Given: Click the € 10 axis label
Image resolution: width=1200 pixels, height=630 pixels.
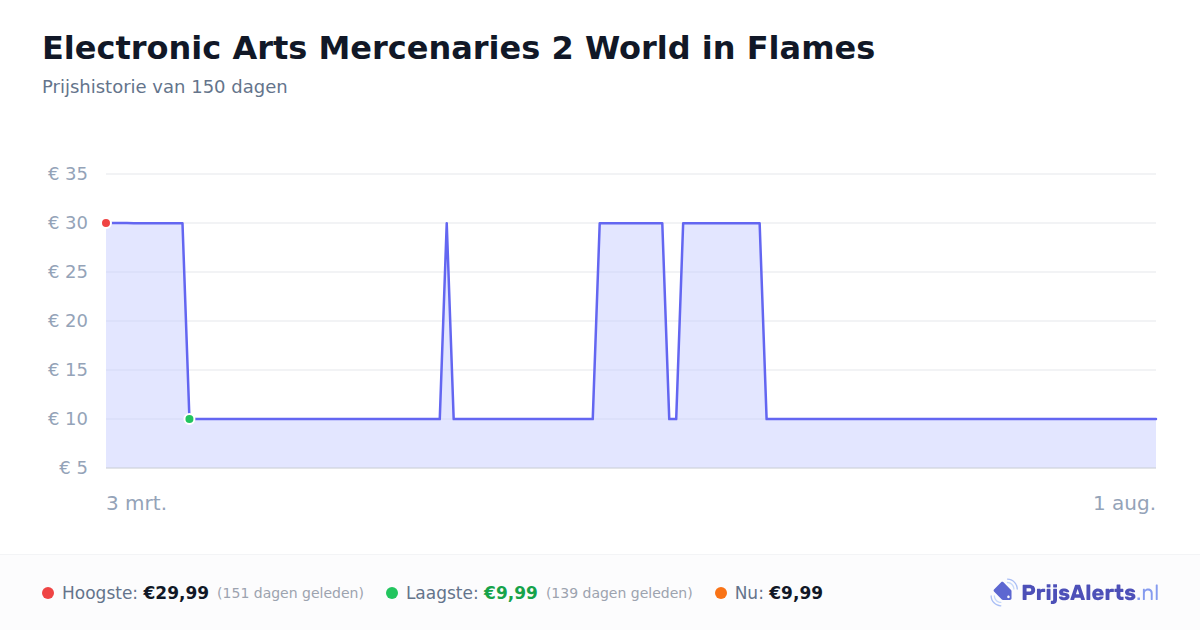Looking at the screenshot, I should tap(69, 419).
